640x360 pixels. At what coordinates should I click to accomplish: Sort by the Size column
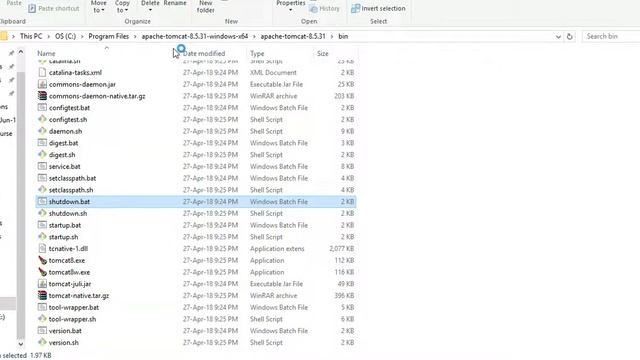coord(322,53)
